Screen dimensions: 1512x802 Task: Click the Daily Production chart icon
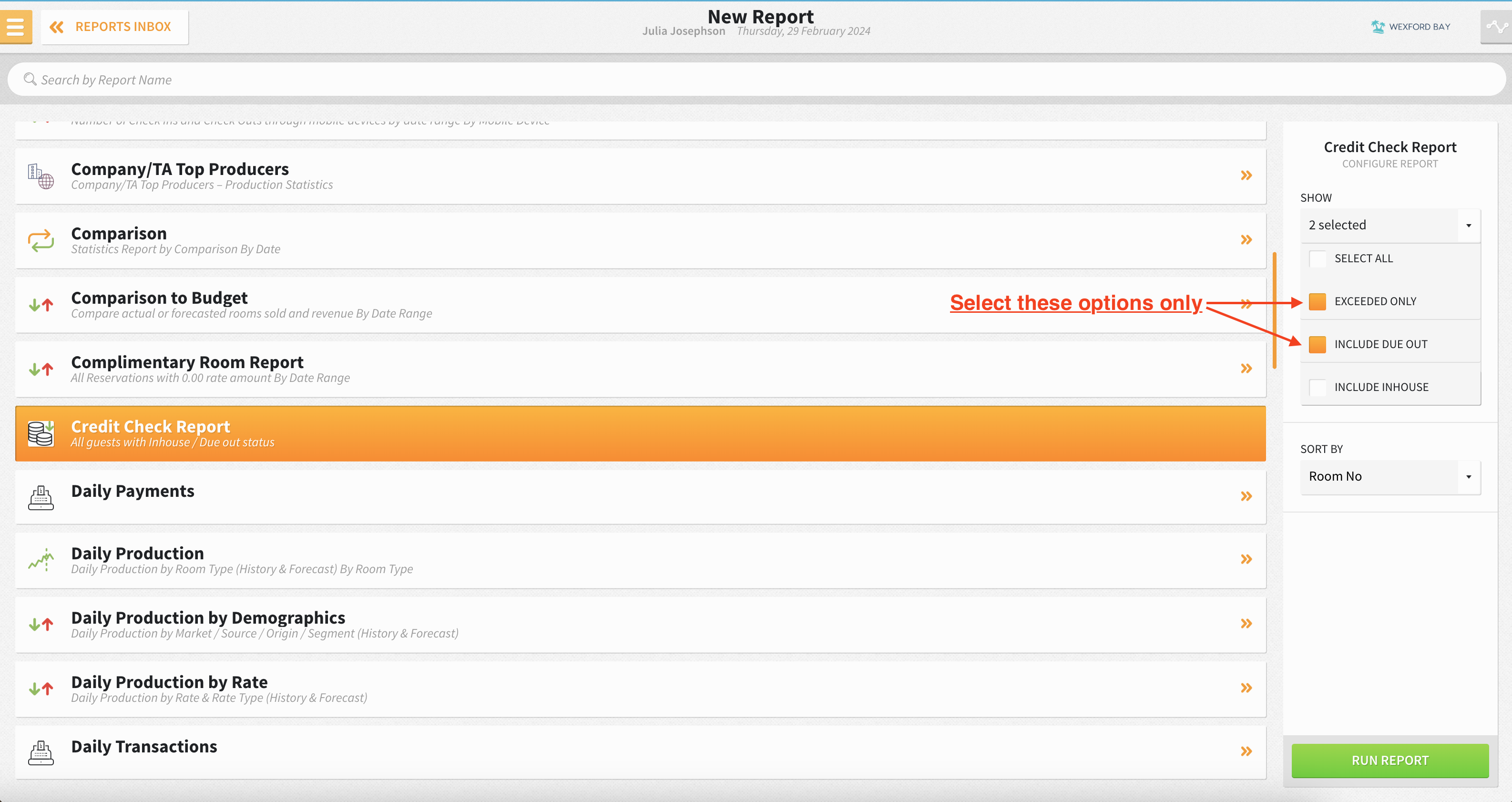point(41,560)
